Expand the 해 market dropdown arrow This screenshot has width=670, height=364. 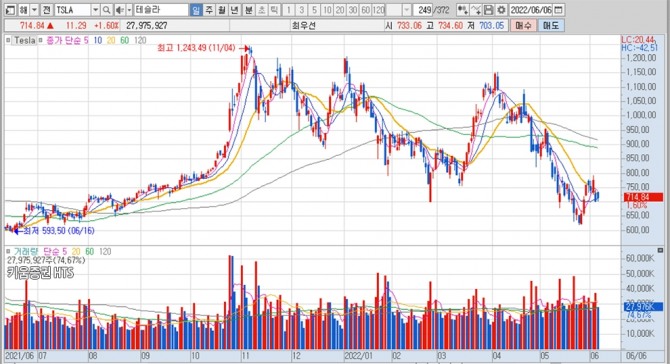coord(34,10)
